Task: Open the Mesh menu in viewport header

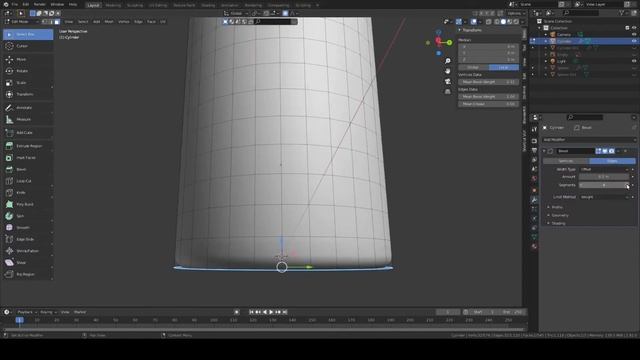Action: [109, 22]
